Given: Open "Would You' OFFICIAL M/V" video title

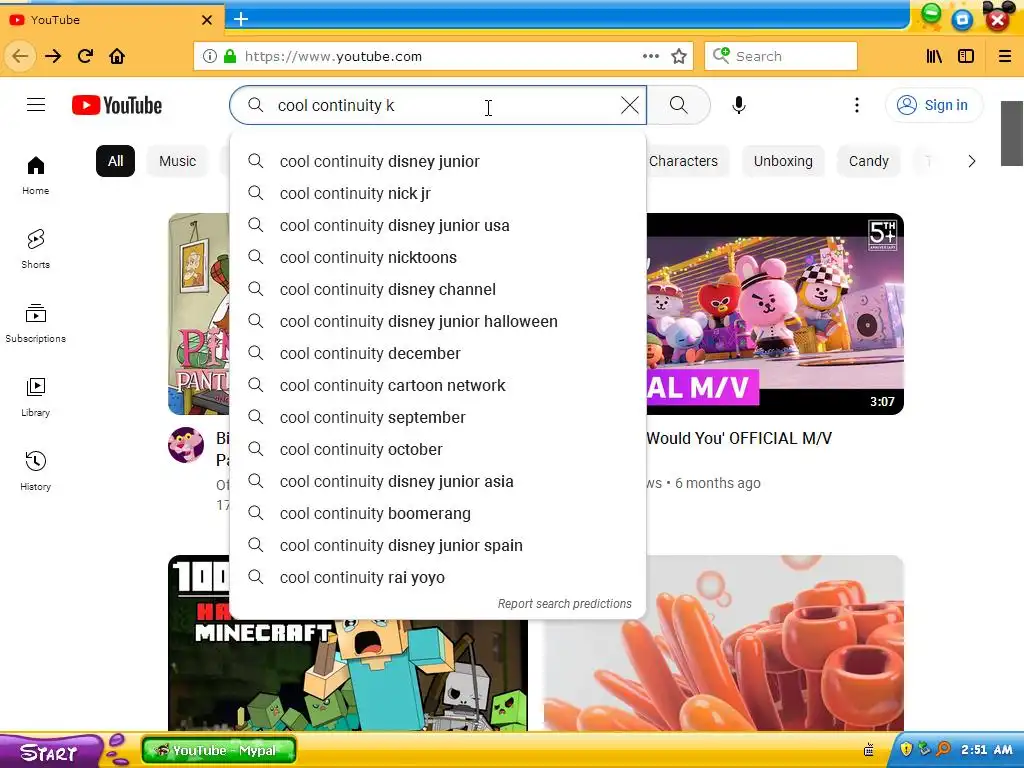Looking at the screenshot, I should [739, 438].
